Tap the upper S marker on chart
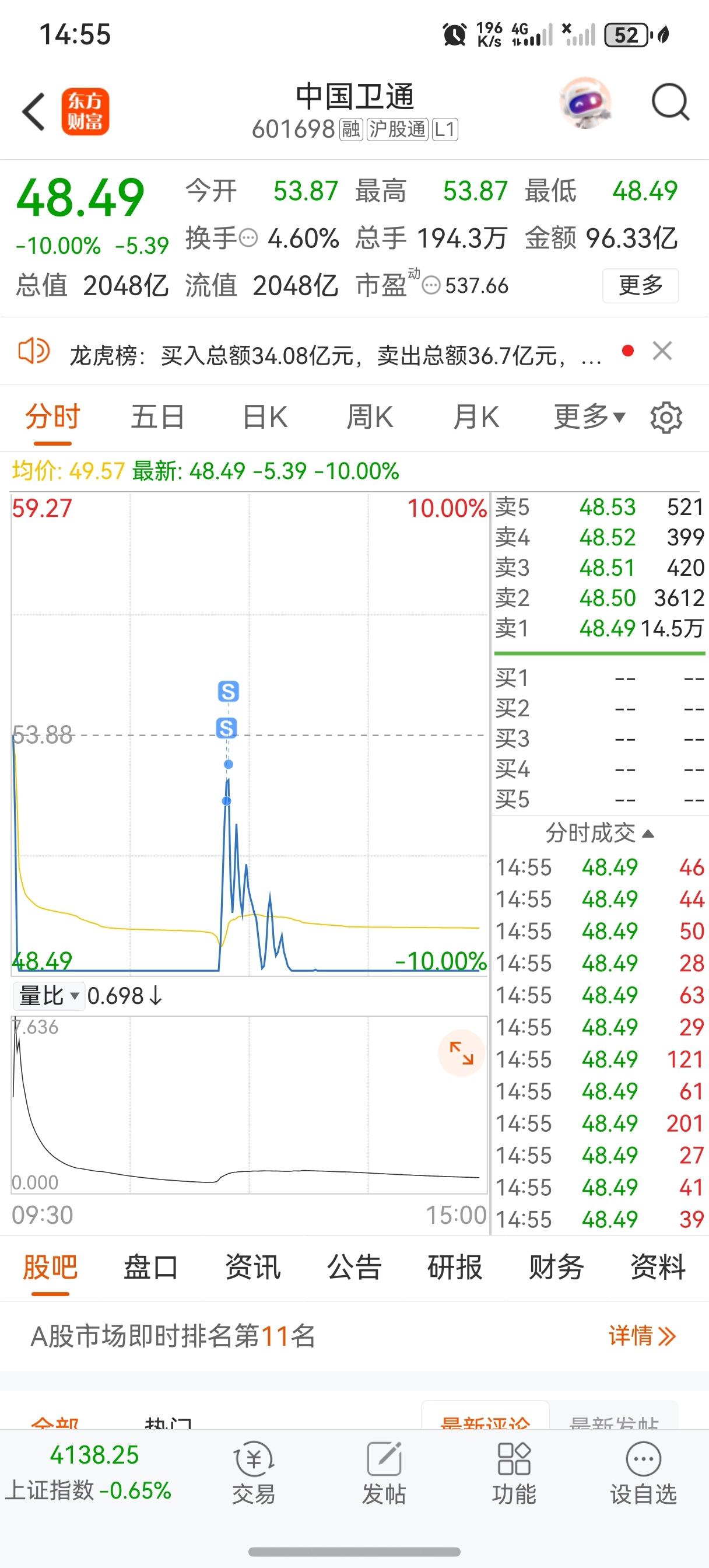This screenshot has width=709, height=1568. pyautogui.click(x=228, y=691)
